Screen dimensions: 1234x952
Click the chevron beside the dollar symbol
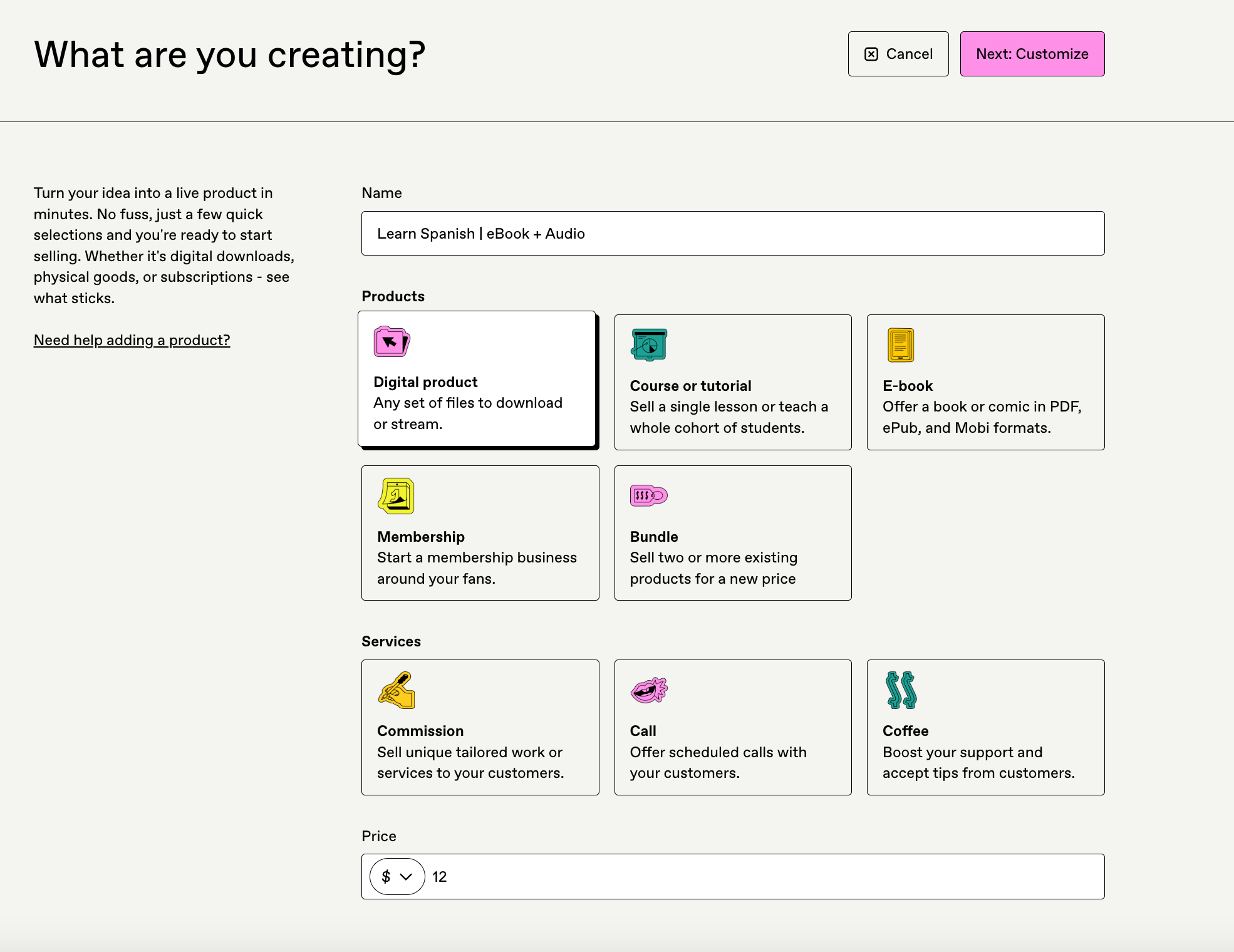(x=406, y=877)
